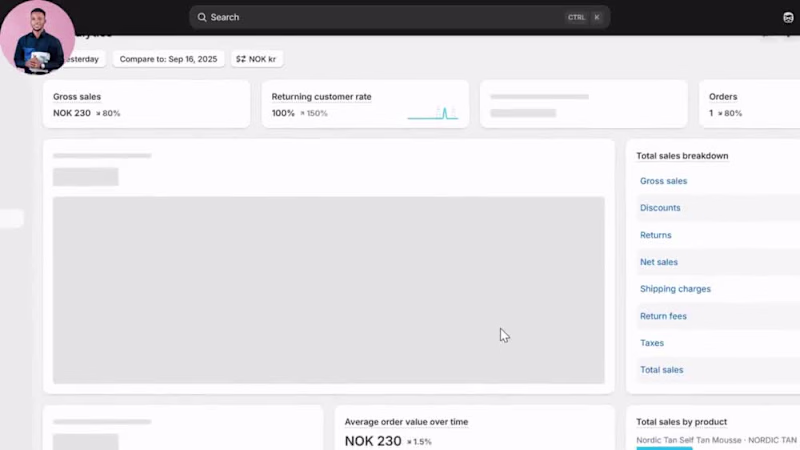Viewport: 800px width, 450px height.
Task: Open Average order value over time heading
Action: click(x=406, y=422)
